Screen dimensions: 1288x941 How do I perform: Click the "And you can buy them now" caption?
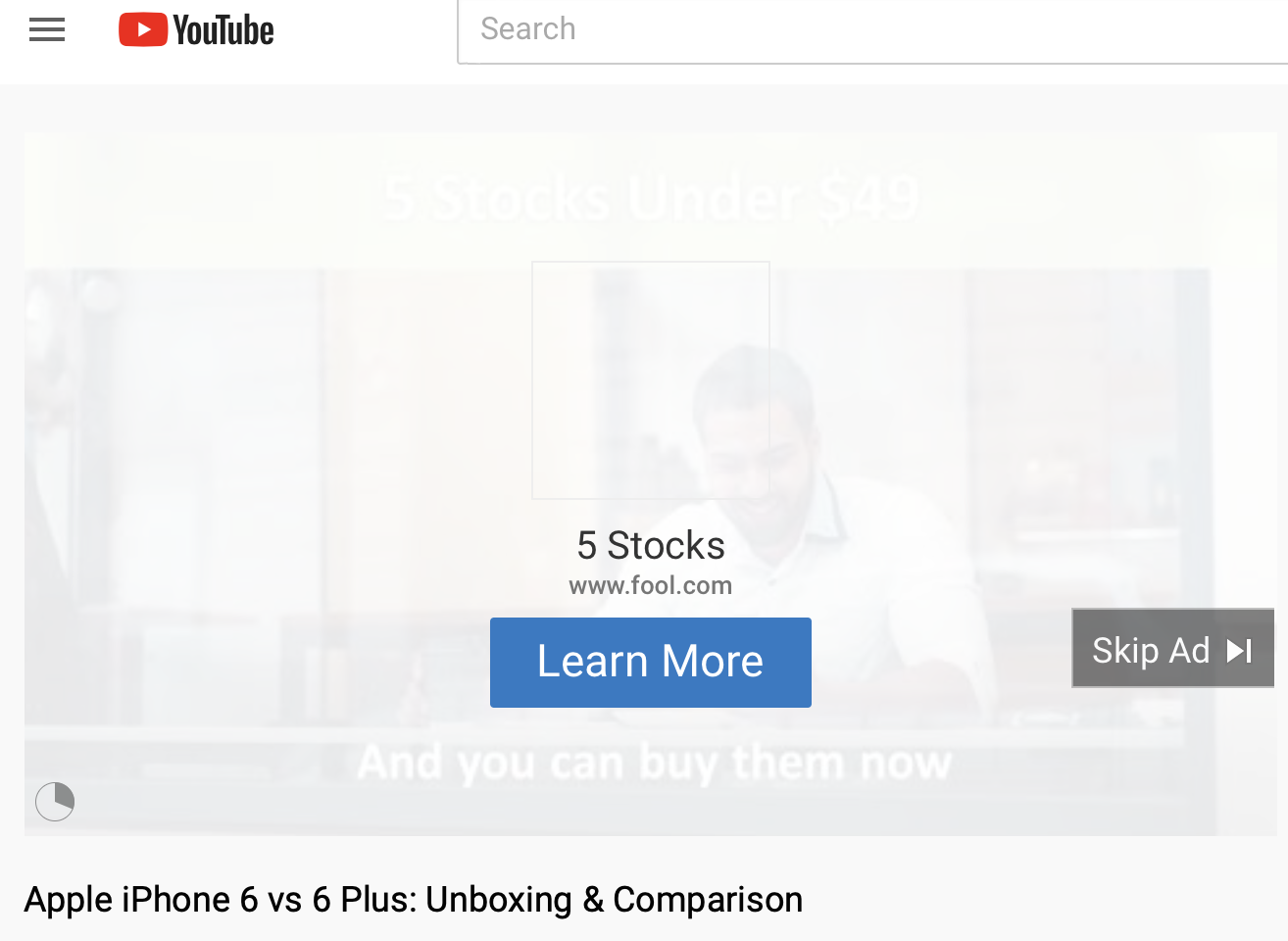click(x=655, y=762)
